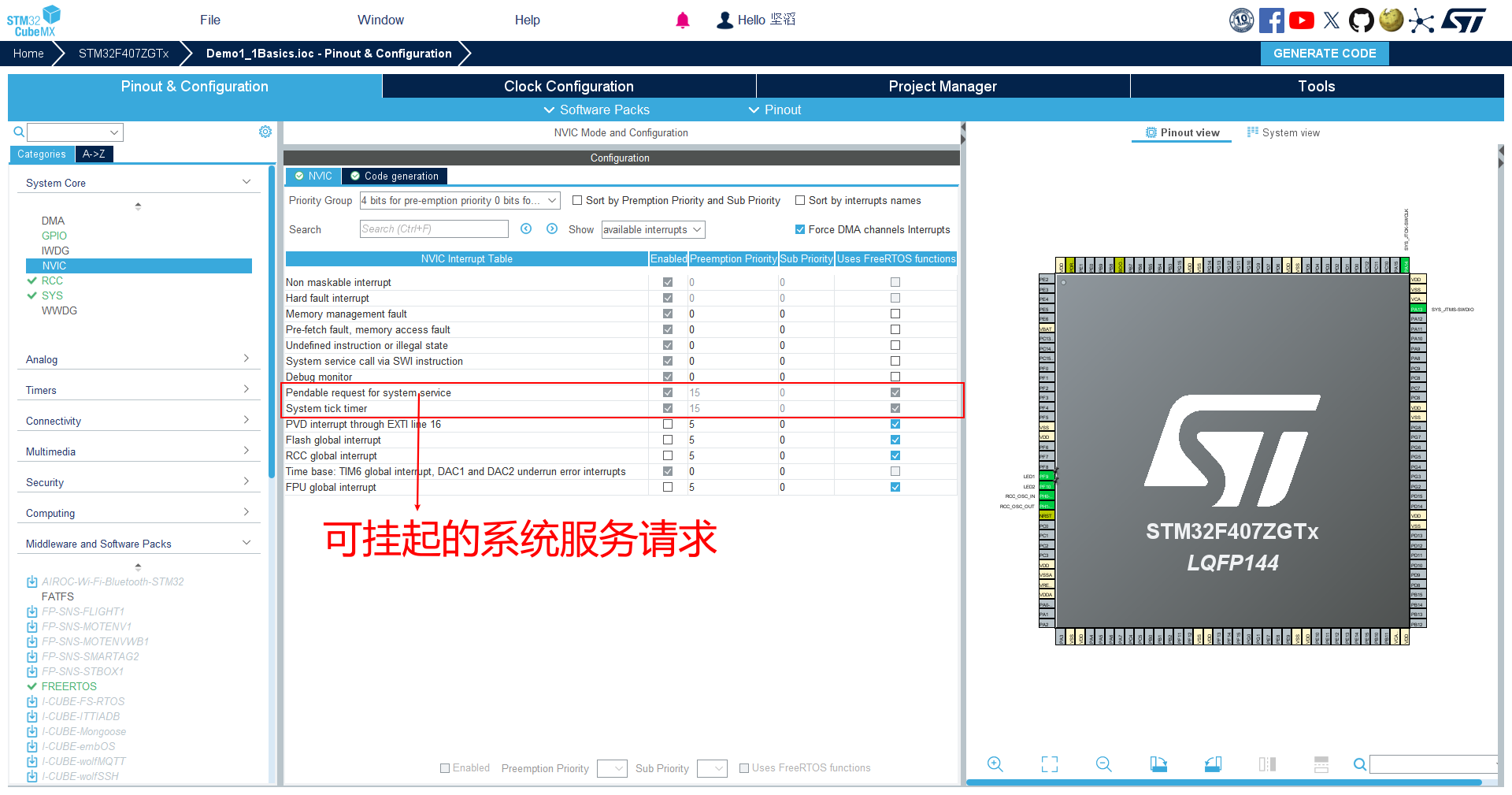
Task: Click the categories search magnifier icon
Action: point(19,132)
